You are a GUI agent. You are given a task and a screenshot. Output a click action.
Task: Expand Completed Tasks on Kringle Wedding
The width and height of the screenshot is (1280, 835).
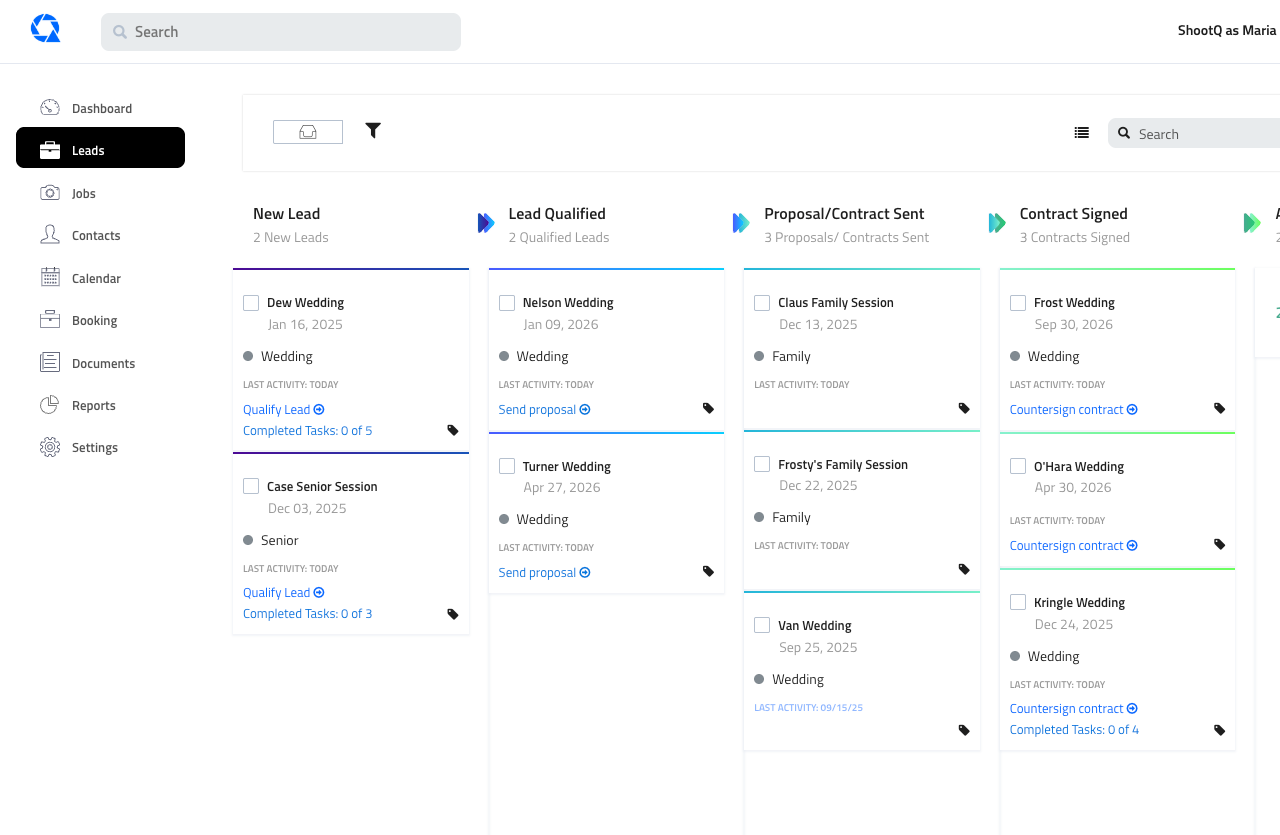click(x=1074, y=730)
